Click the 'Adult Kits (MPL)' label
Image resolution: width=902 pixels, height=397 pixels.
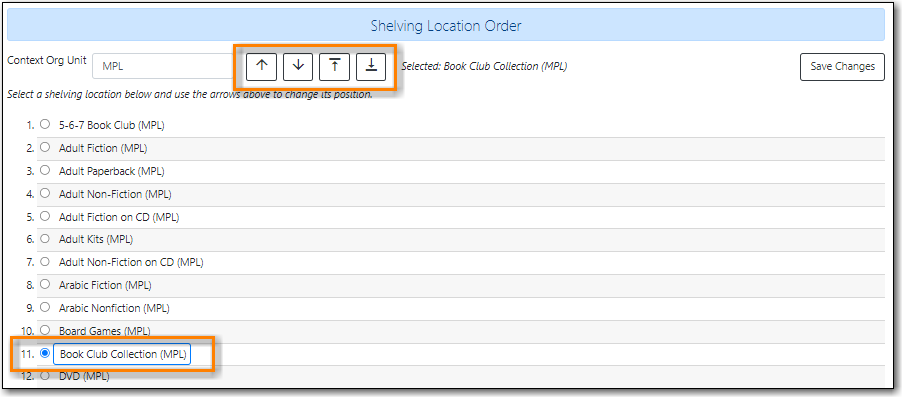coord(96,239)
